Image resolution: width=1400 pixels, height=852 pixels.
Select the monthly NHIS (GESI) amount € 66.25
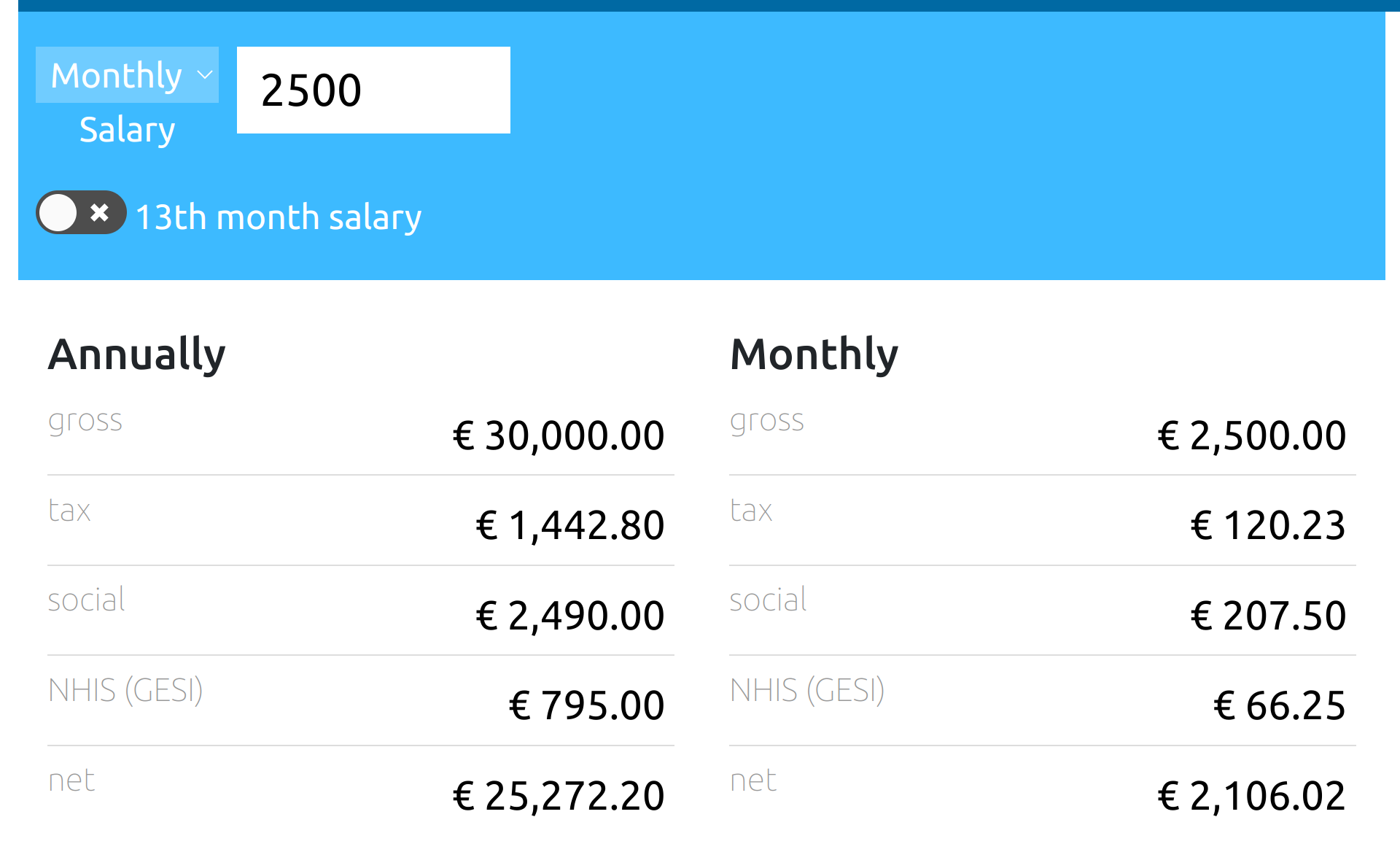(x=1279, y=705)
